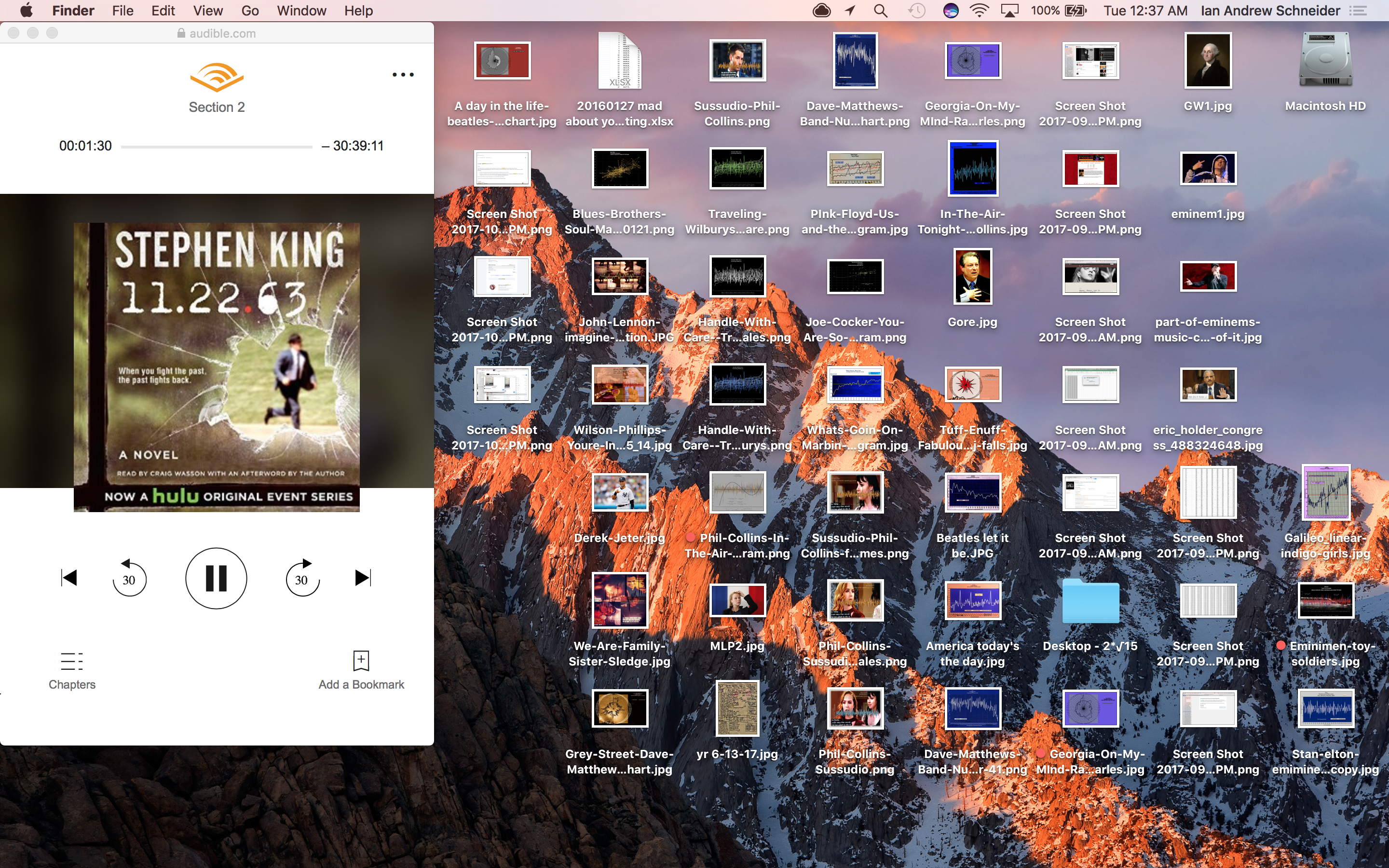Click the audiobook progress bar

pos(217,147)
